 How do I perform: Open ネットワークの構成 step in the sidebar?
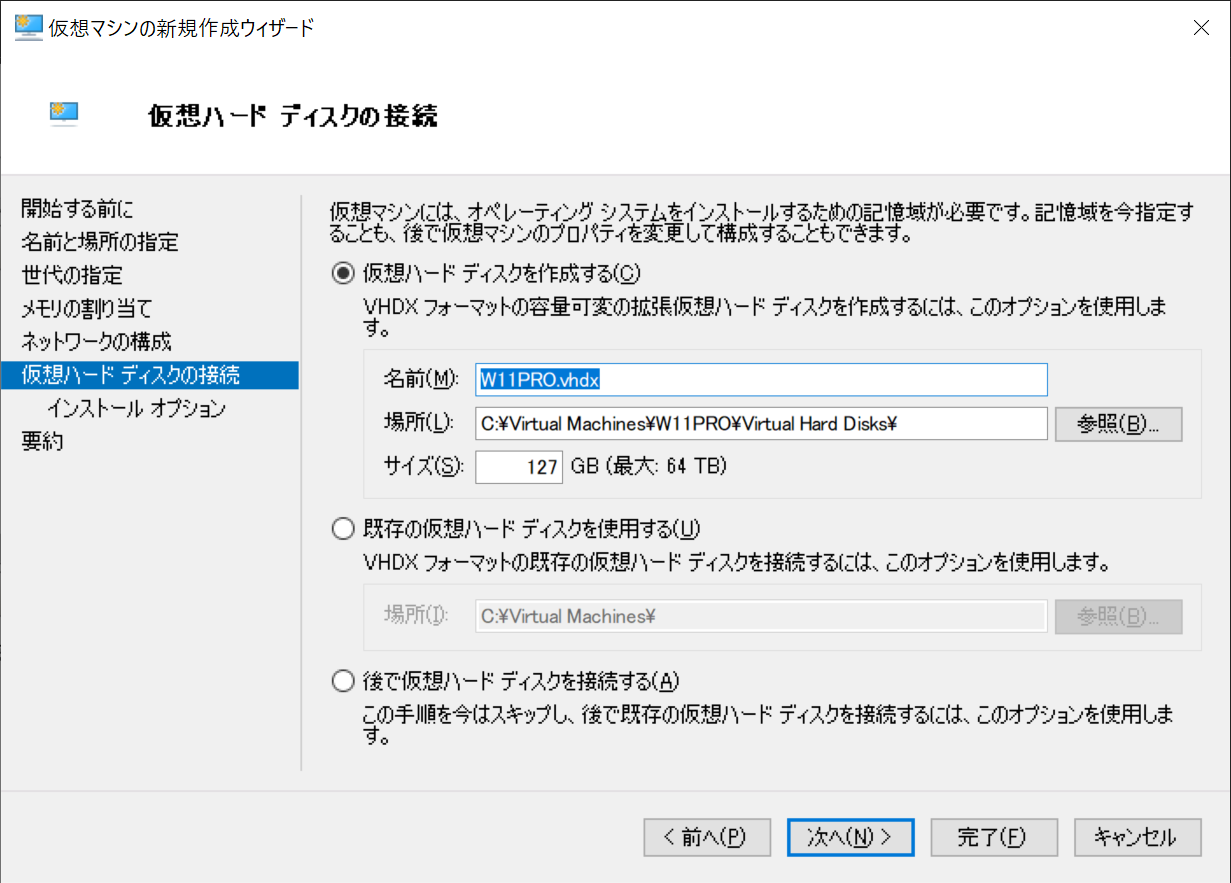pos(96,341)
